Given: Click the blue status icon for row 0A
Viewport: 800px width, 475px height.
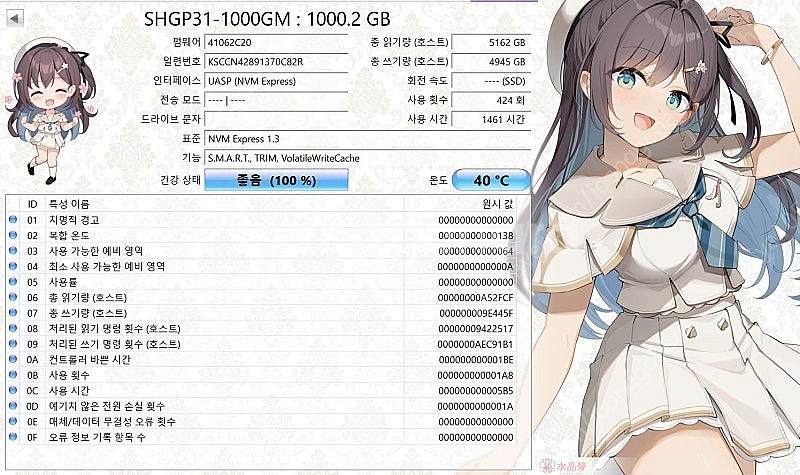Looking at the screenshot, I should point(13,359).
